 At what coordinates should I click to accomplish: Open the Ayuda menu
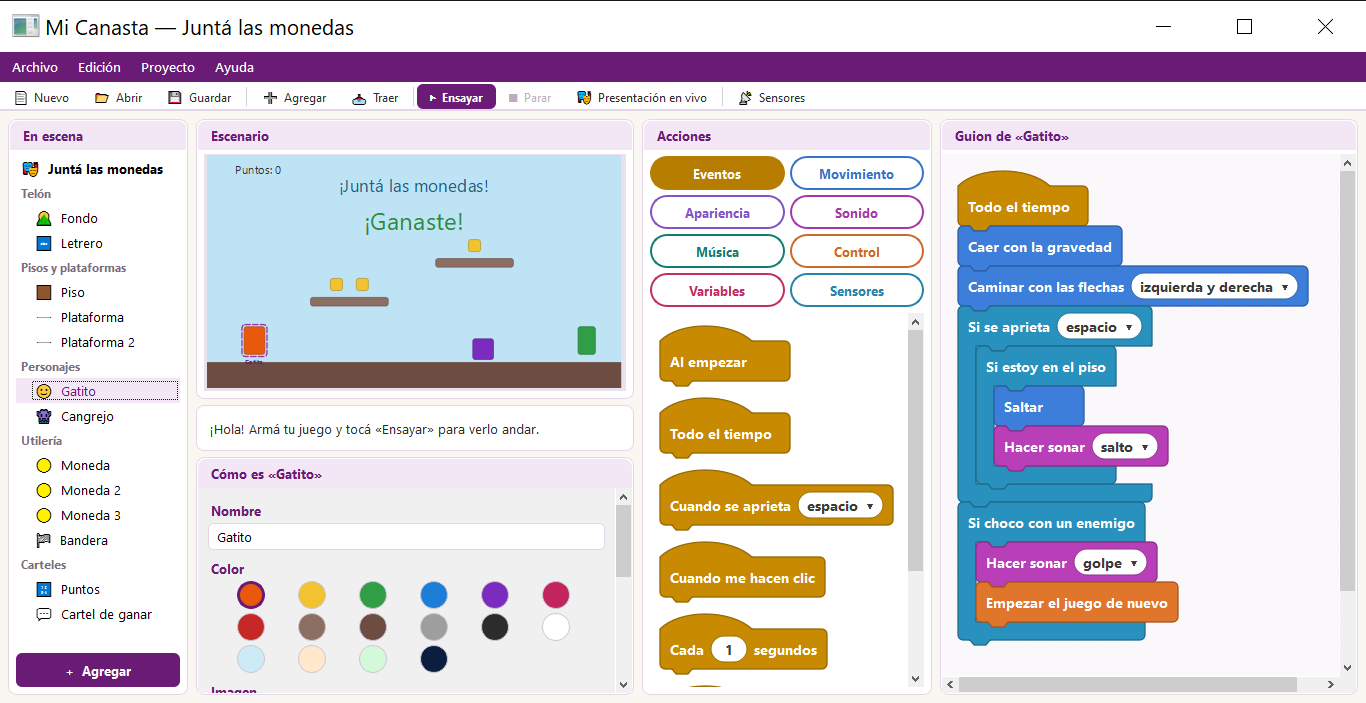(235, 67)
